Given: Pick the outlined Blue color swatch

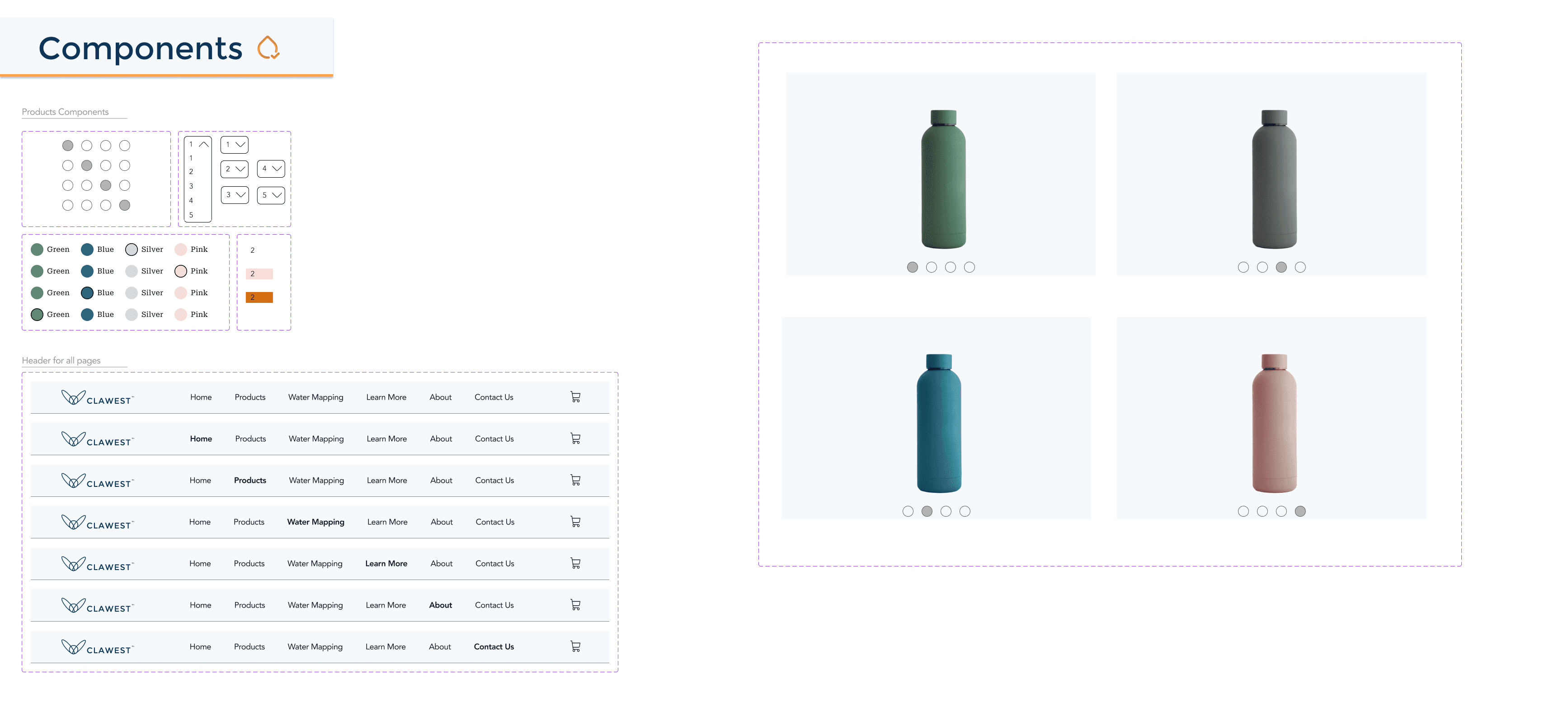Looking at the screenshot, I should point(87,293).
